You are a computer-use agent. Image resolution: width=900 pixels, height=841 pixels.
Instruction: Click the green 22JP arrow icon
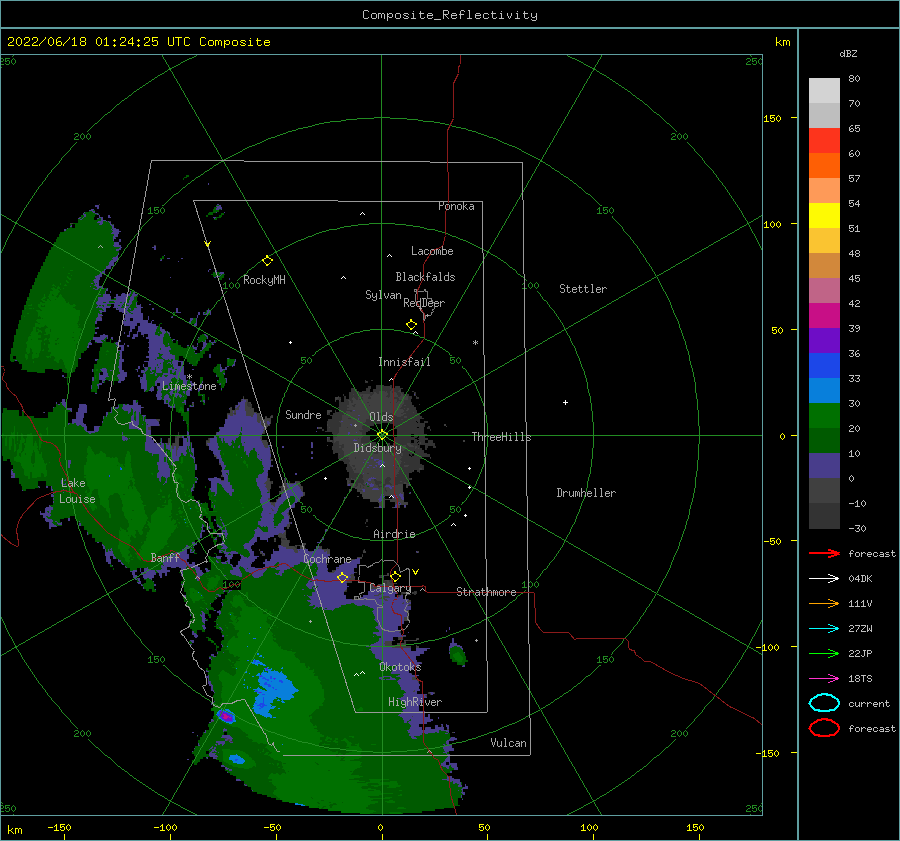click(824, 653)
